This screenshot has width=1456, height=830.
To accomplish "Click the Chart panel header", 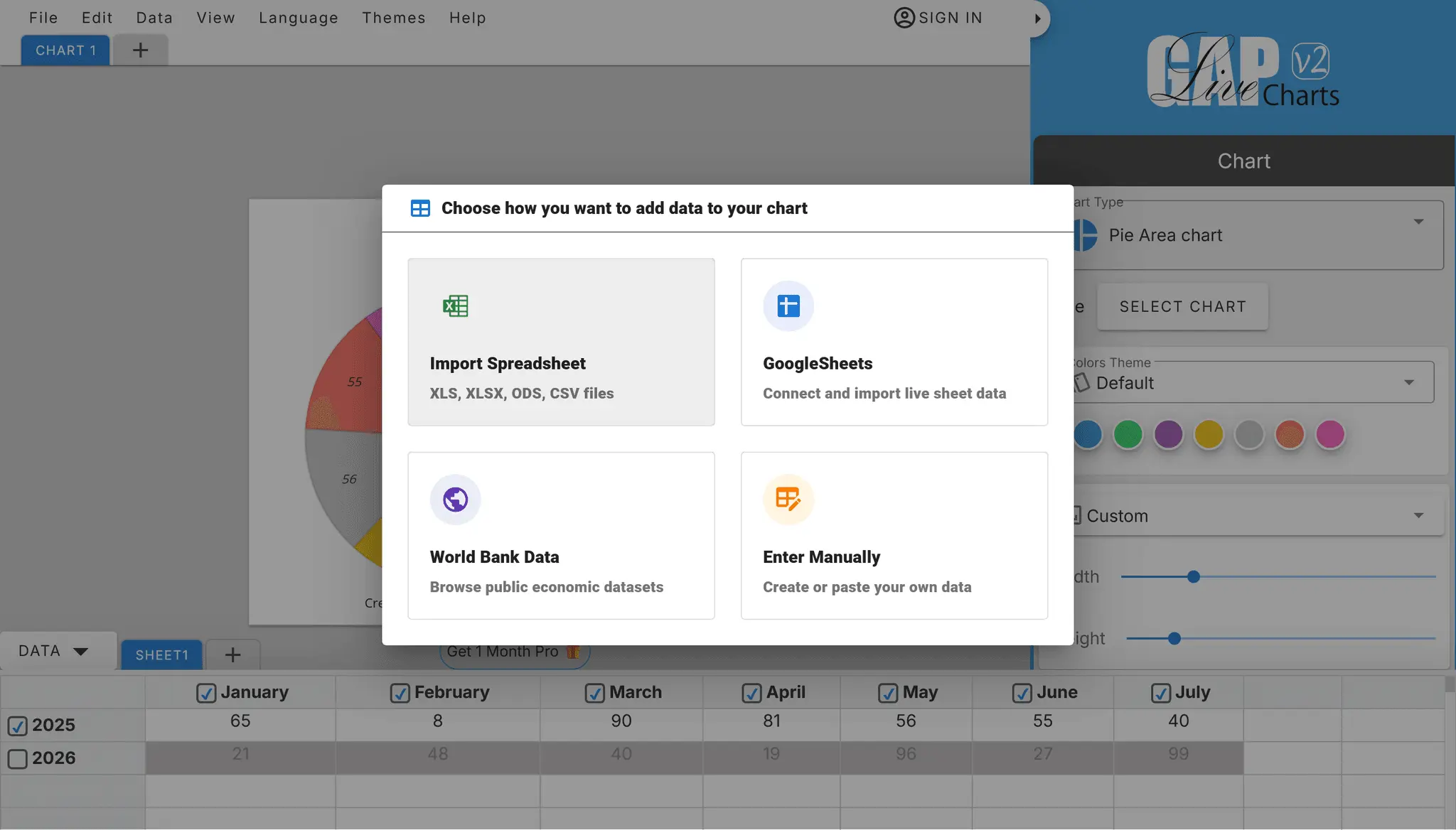I will point(1243,161).
